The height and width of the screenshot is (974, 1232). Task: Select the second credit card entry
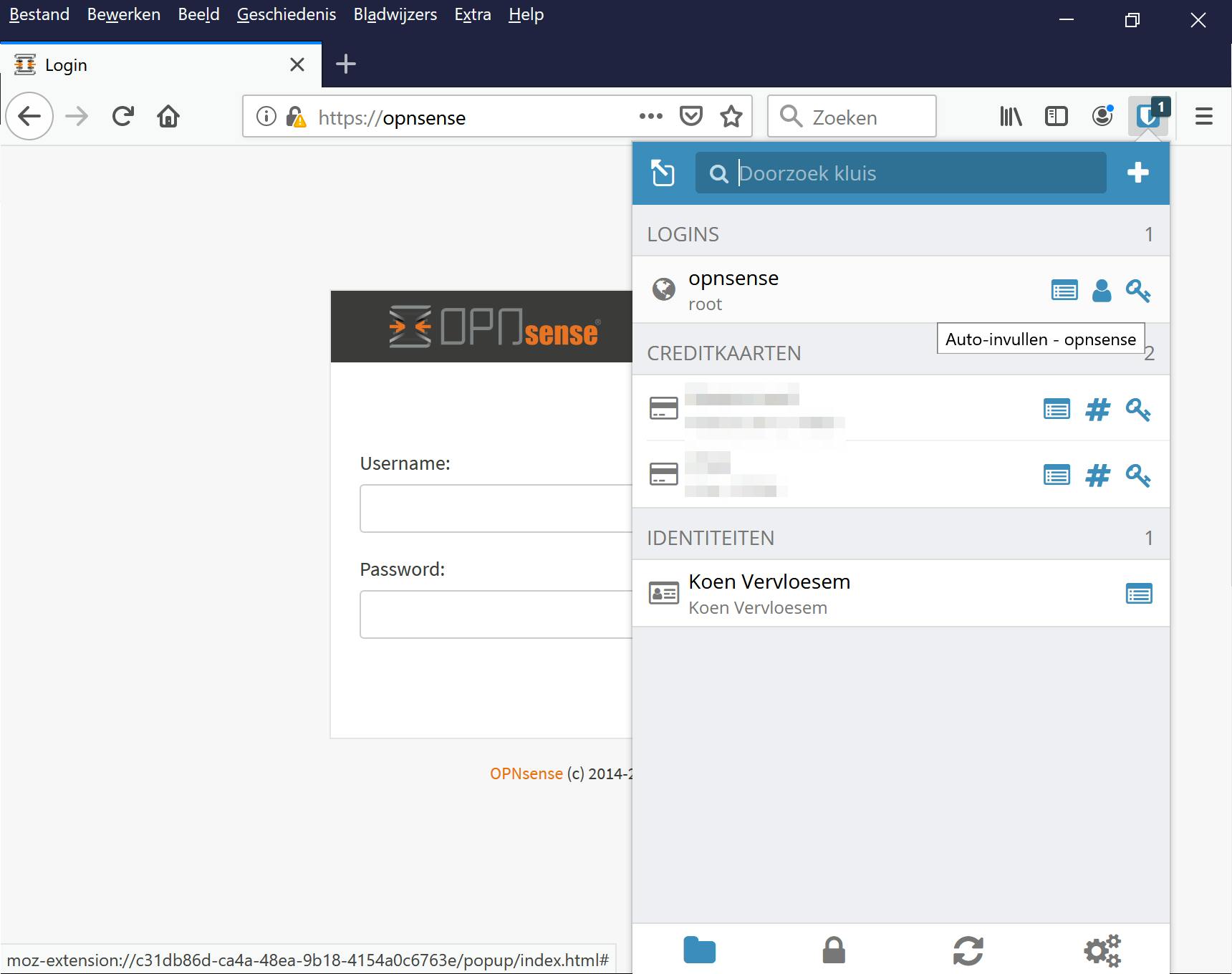pos(838,474)
